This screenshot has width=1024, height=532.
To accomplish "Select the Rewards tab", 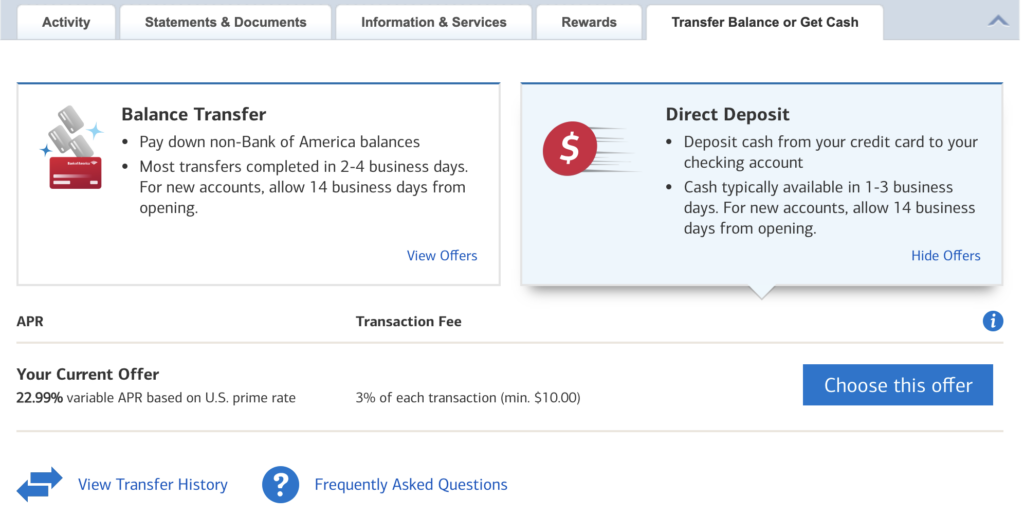I will click(589, 22).
